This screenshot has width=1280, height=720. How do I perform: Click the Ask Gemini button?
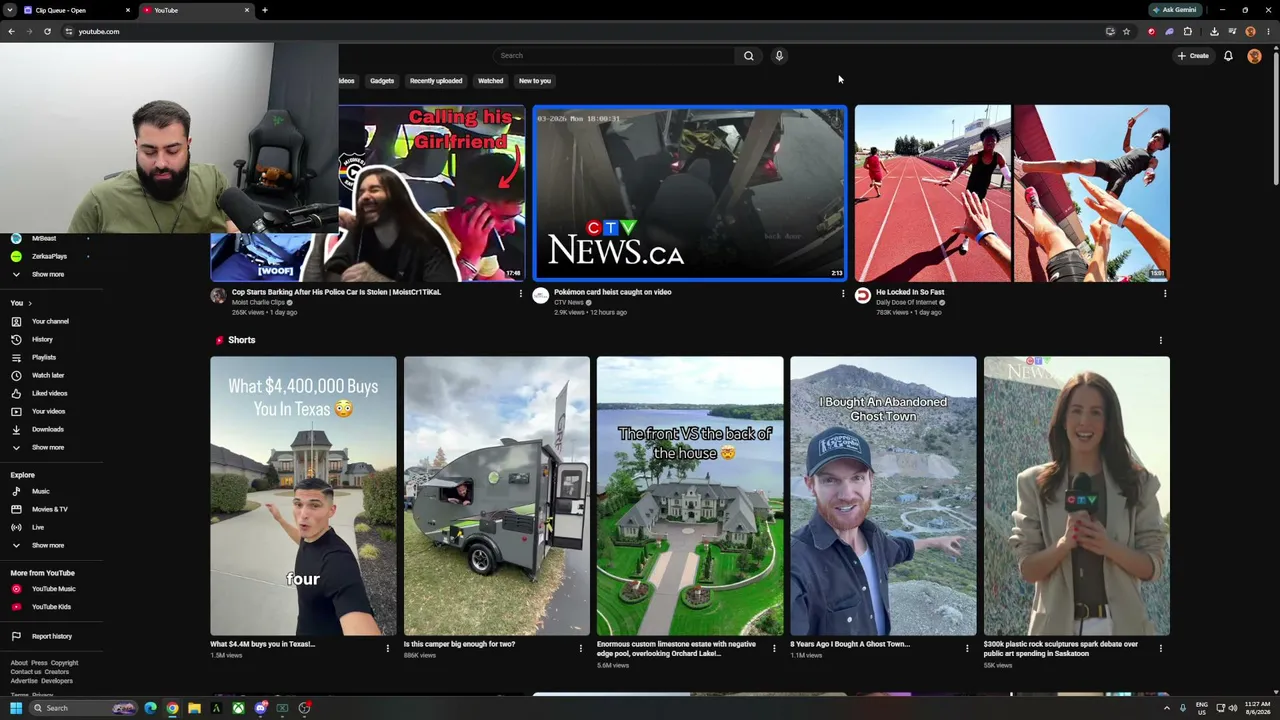1174,10
